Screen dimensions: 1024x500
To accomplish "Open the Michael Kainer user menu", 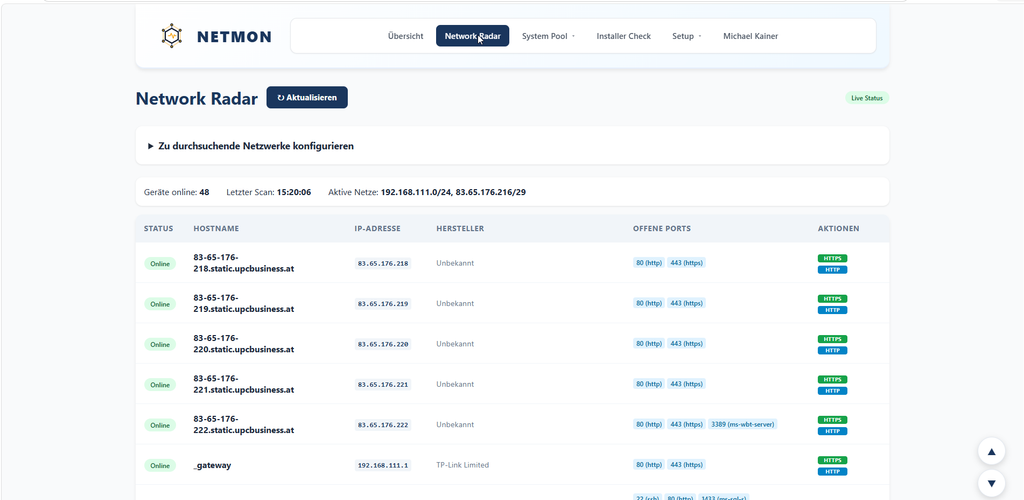I will coord(750,36).
